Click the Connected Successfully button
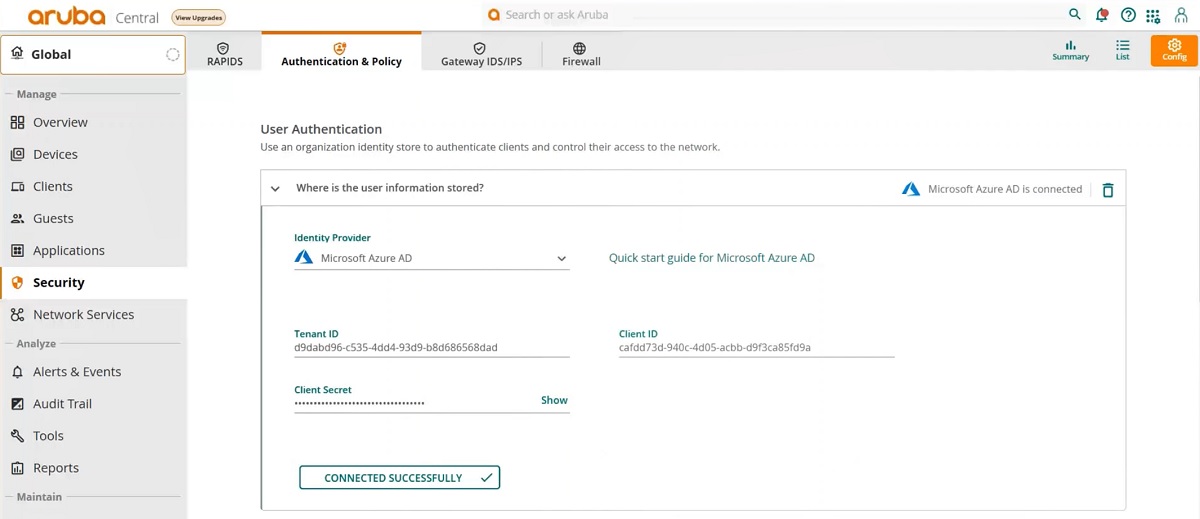Viewport: 1200px width, 519px height. 399,478
